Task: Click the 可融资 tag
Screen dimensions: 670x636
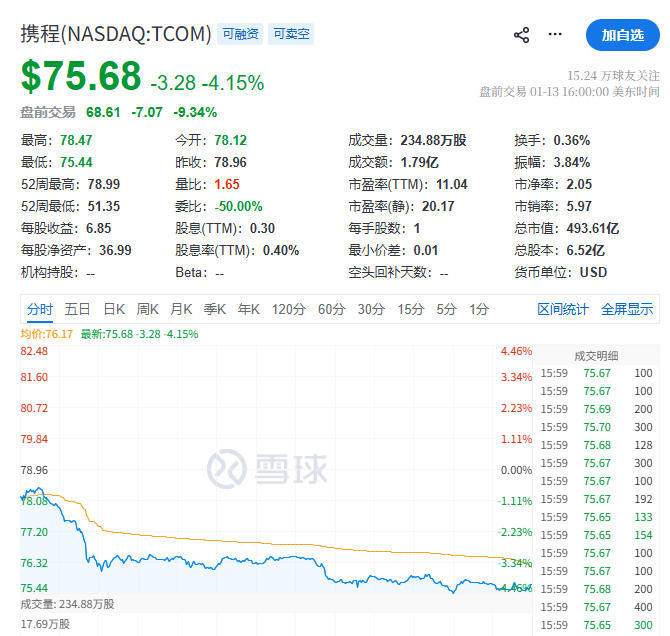Action: coord(240,34)
